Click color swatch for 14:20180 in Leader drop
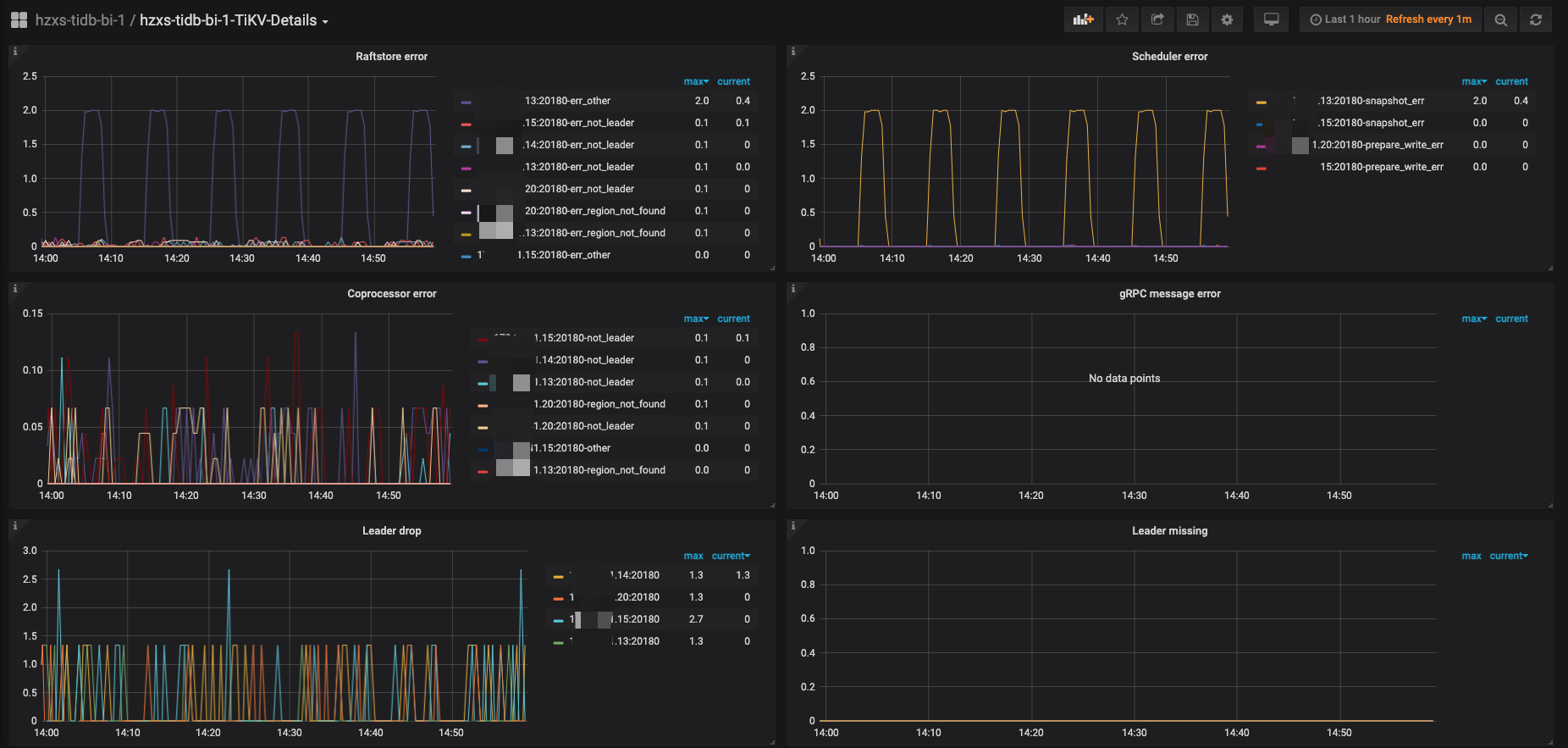Screen dimensions: 1568x748 click(x=558, y=576)
